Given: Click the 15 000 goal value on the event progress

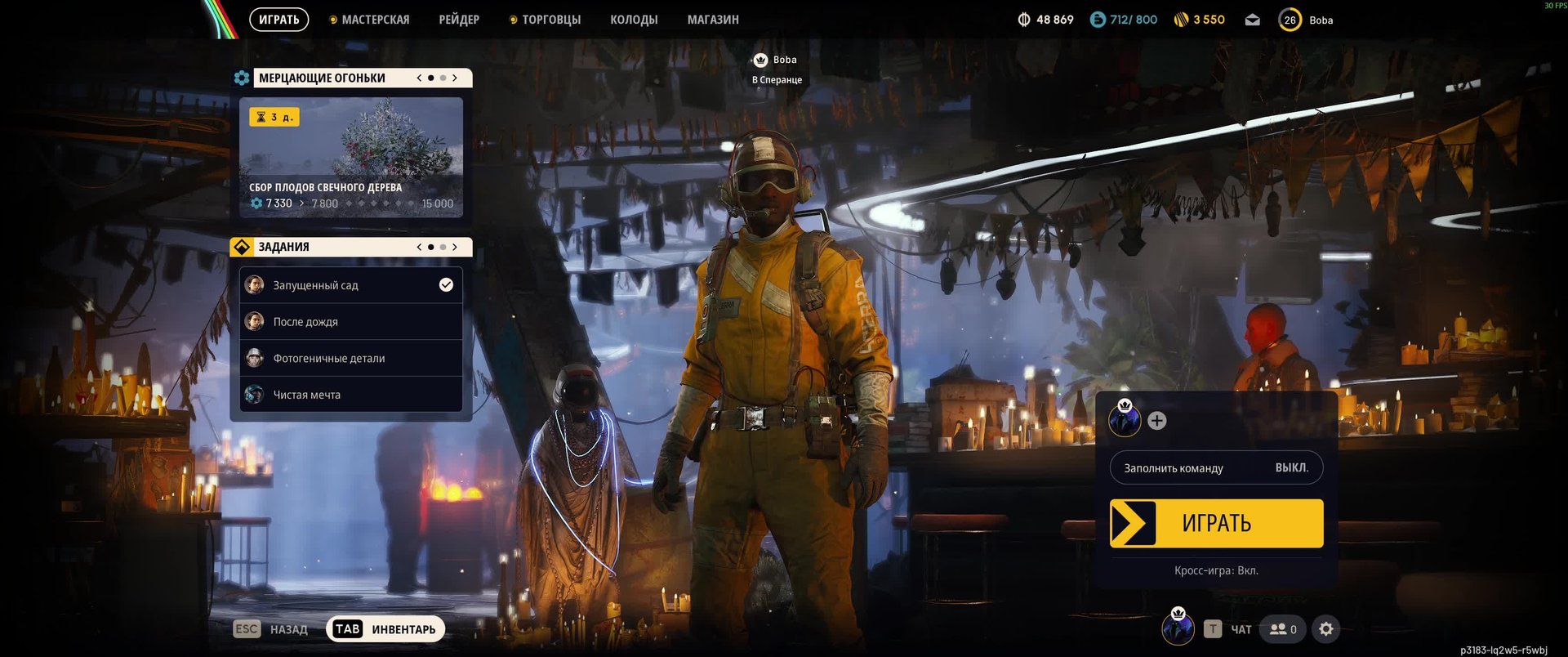Looking at the screenshot, I should (x=437, y=203).
